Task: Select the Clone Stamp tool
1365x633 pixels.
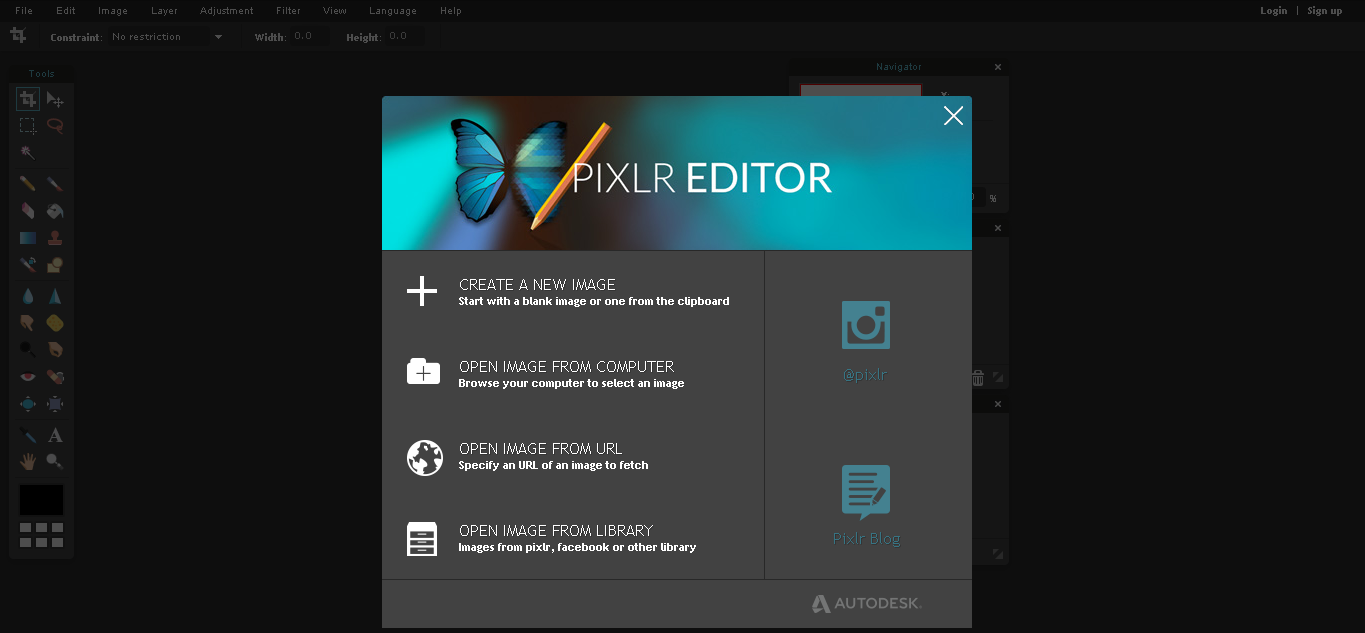Action: pyautogui.click(x=55, y=238)
